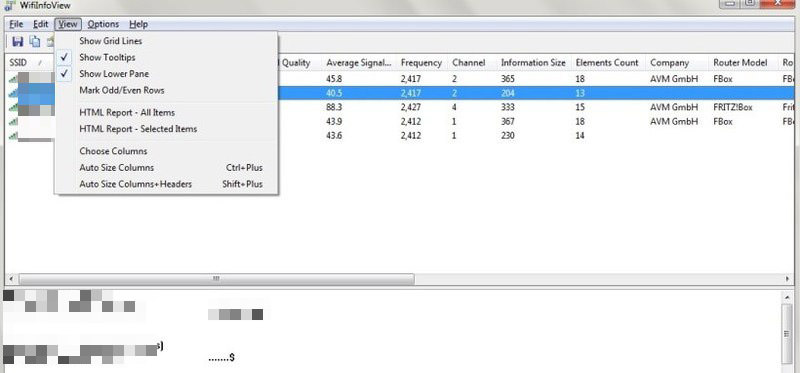Click the WifiInfoView title bar app icon

coord(9,6)
